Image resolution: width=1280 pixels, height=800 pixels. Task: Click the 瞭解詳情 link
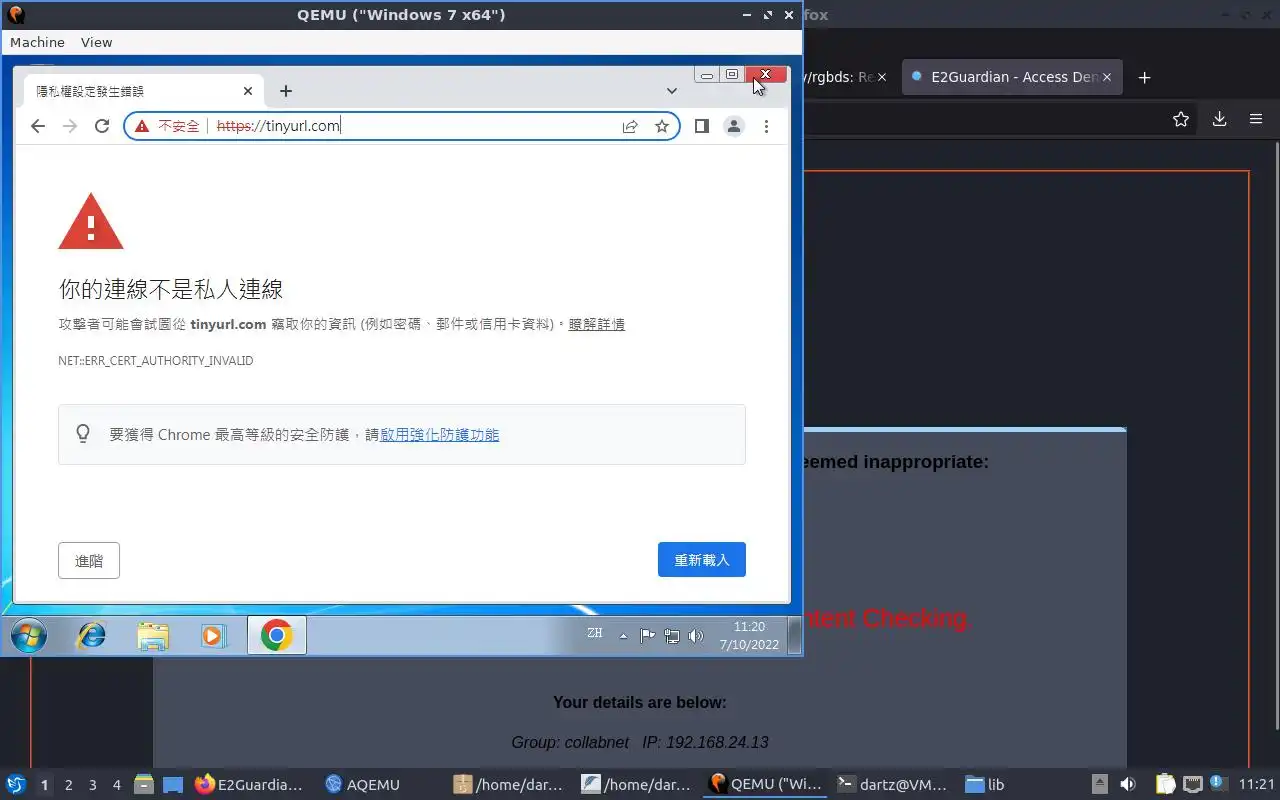pos(597,324)
